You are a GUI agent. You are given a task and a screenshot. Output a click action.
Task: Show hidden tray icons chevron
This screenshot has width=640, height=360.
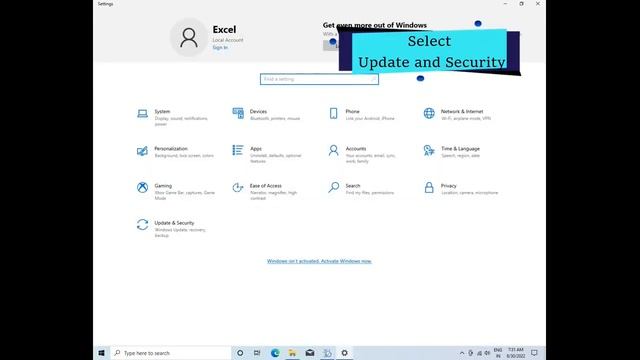(462, 353)
